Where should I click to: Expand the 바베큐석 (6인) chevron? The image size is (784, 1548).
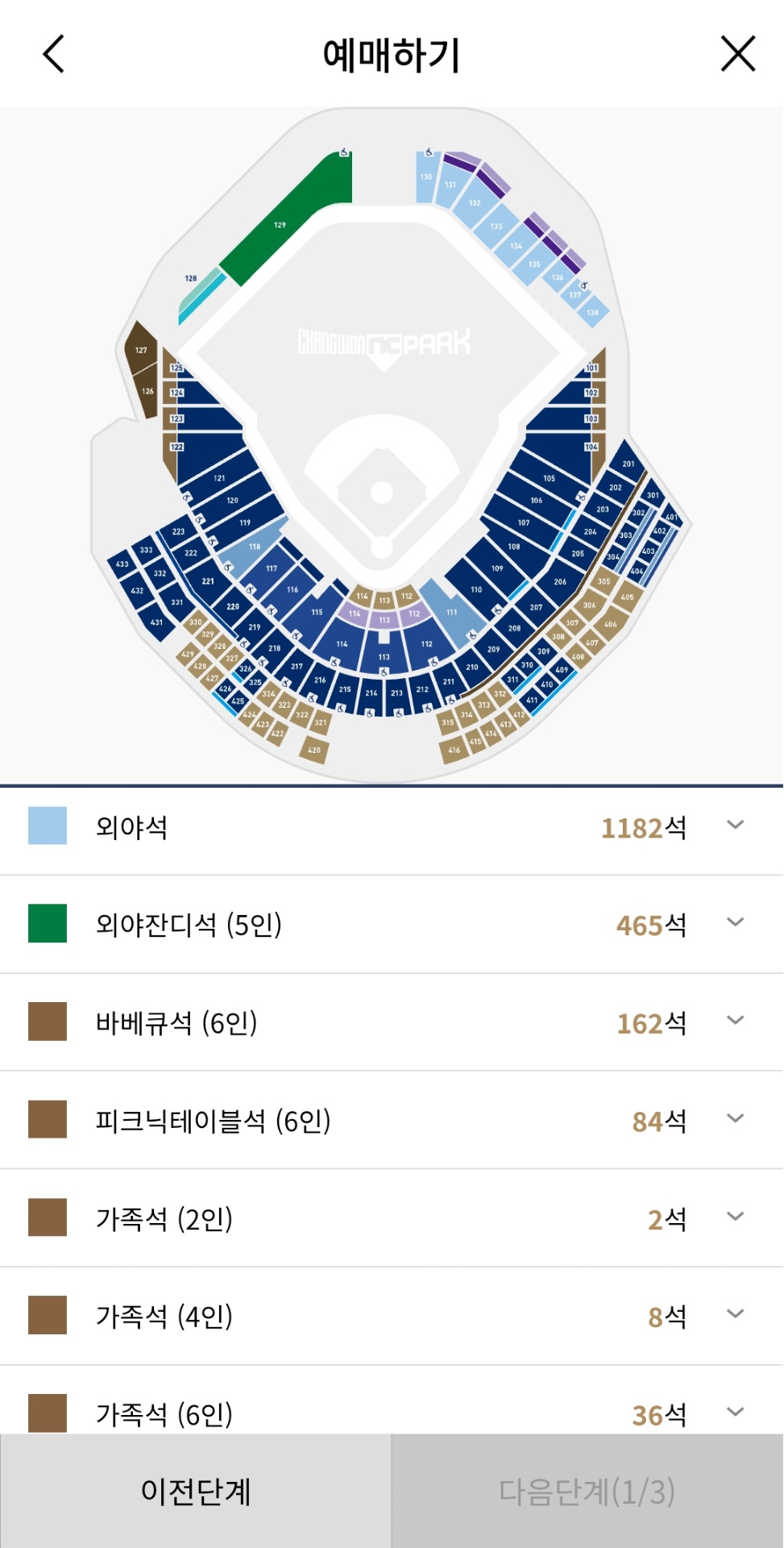[x=735, y=1020]
